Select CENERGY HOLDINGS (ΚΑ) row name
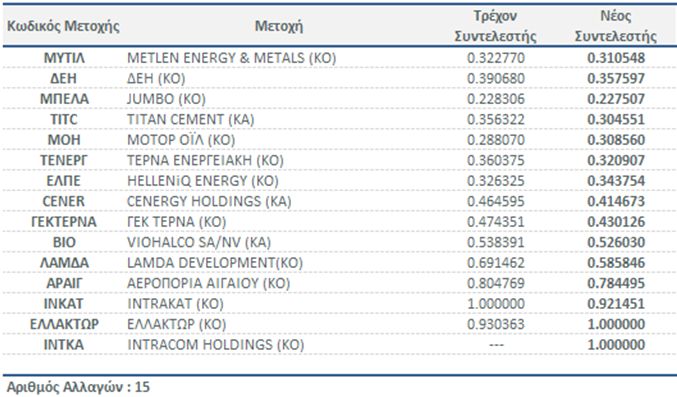This screenshot has height=397, width=677. click(x=209, y=201)
